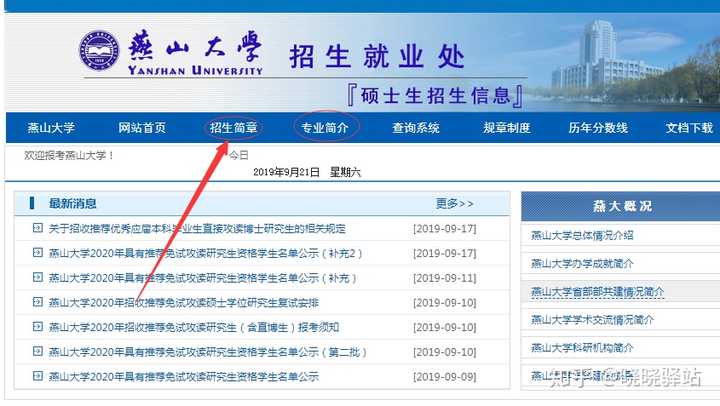720x406 pixels.
Task: Open 推荐免试资格学生名单公示（补充2）news link
Action: click(x=205, y=254)
